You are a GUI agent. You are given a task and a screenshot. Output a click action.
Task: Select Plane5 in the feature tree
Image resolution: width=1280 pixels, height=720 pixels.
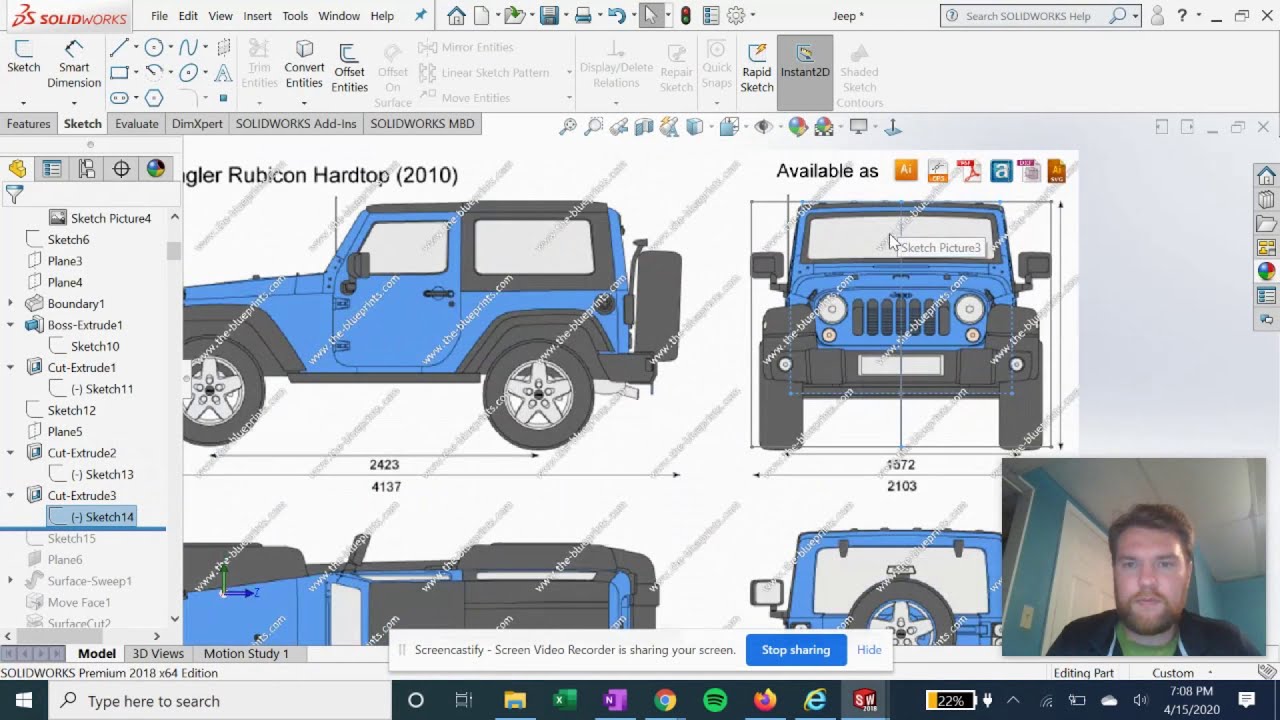(x=65, y=432)
